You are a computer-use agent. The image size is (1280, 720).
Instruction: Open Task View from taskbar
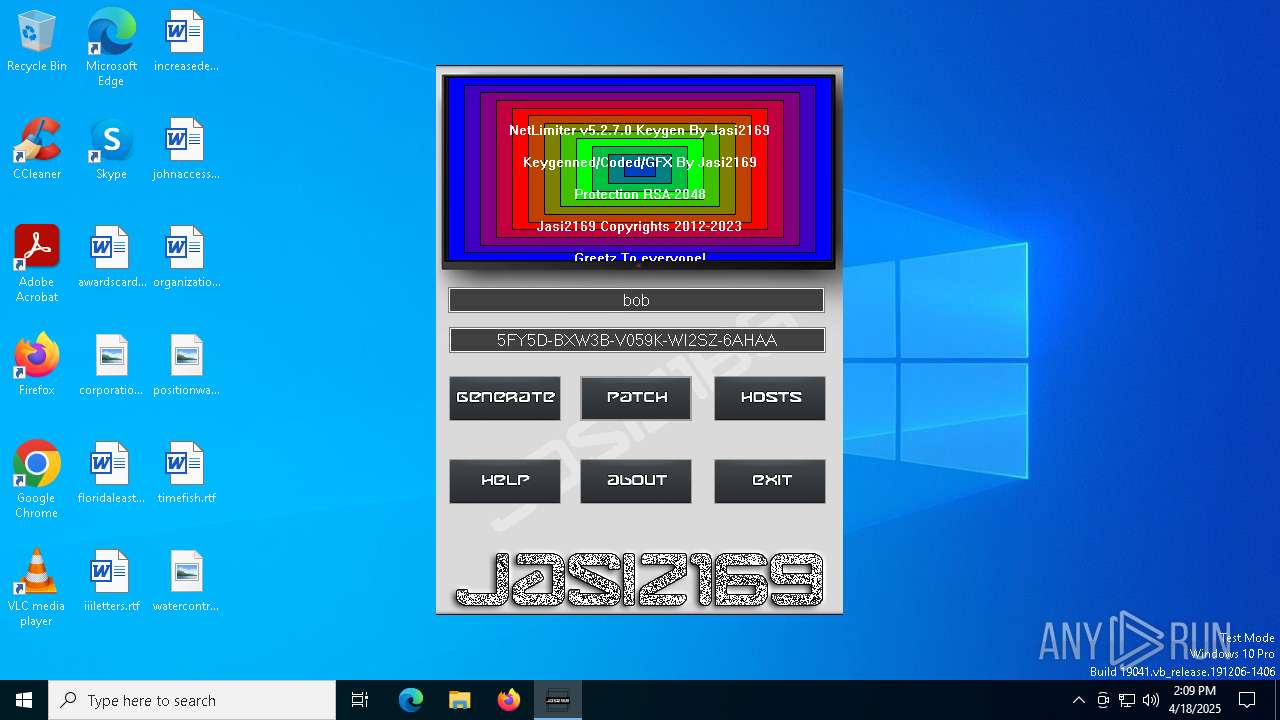point(360,700)
